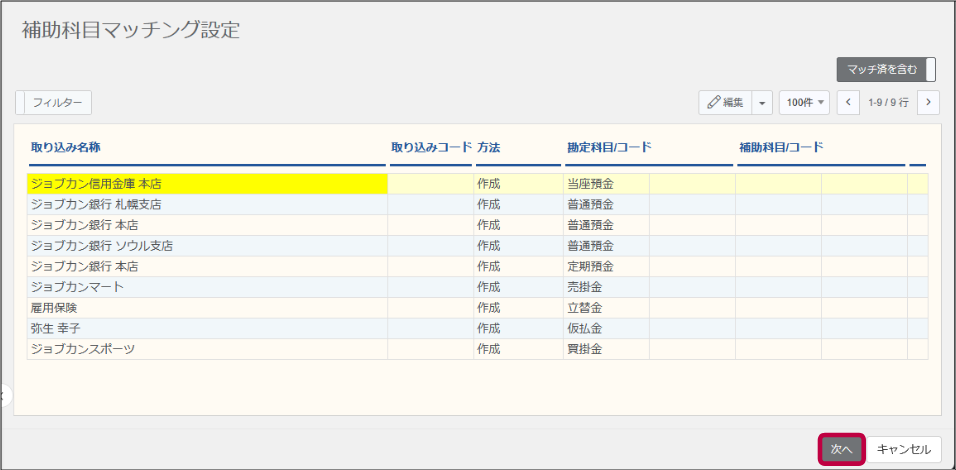Click the 当座預金 account cell

coord(606,183)
